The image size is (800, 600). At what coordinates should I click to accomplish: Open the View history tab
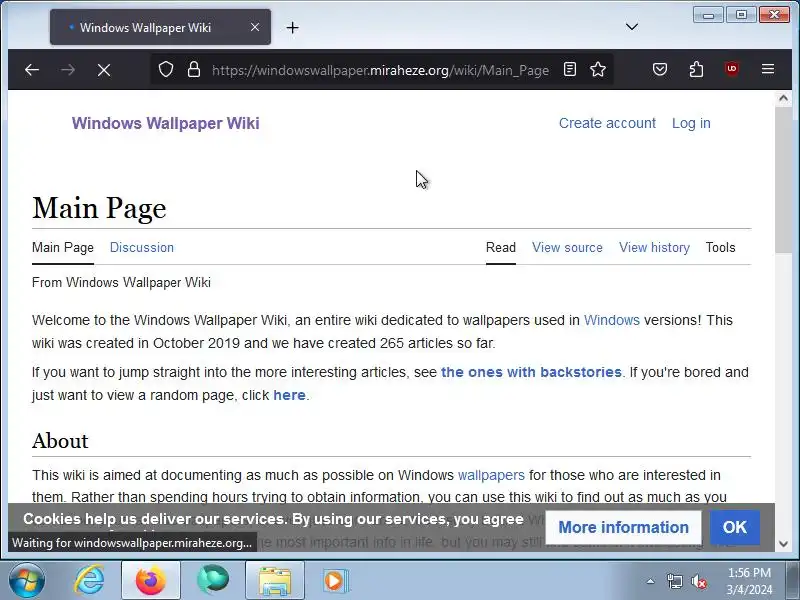tap(654, 247)
